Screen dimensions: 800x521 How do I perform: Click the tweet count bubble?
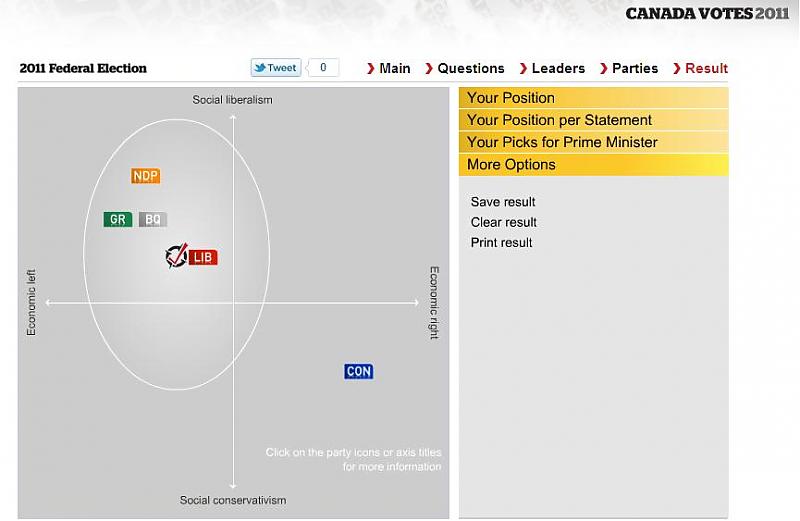(323, 67)
